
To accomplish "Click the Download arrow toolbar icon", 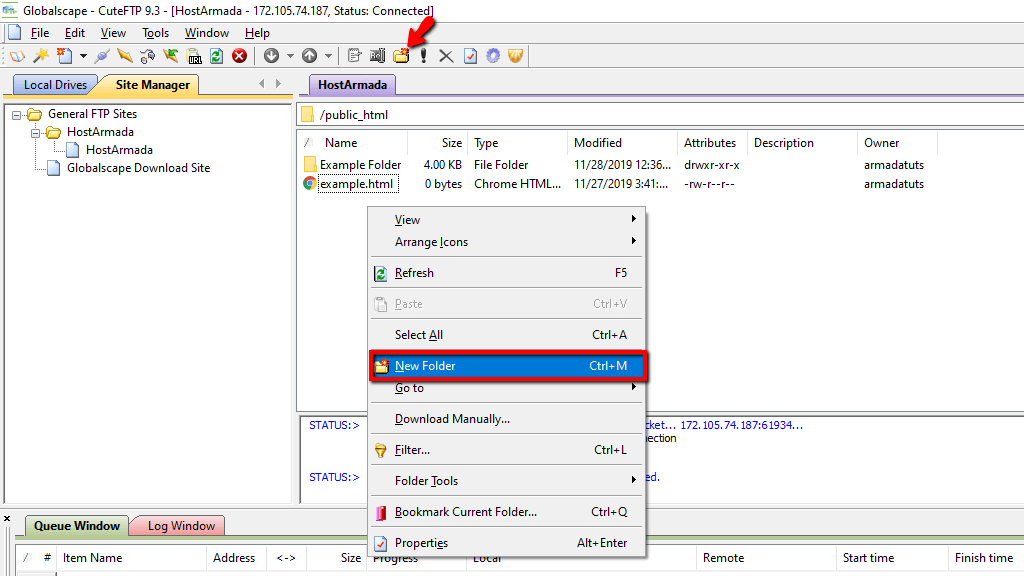I will [271, 56].
